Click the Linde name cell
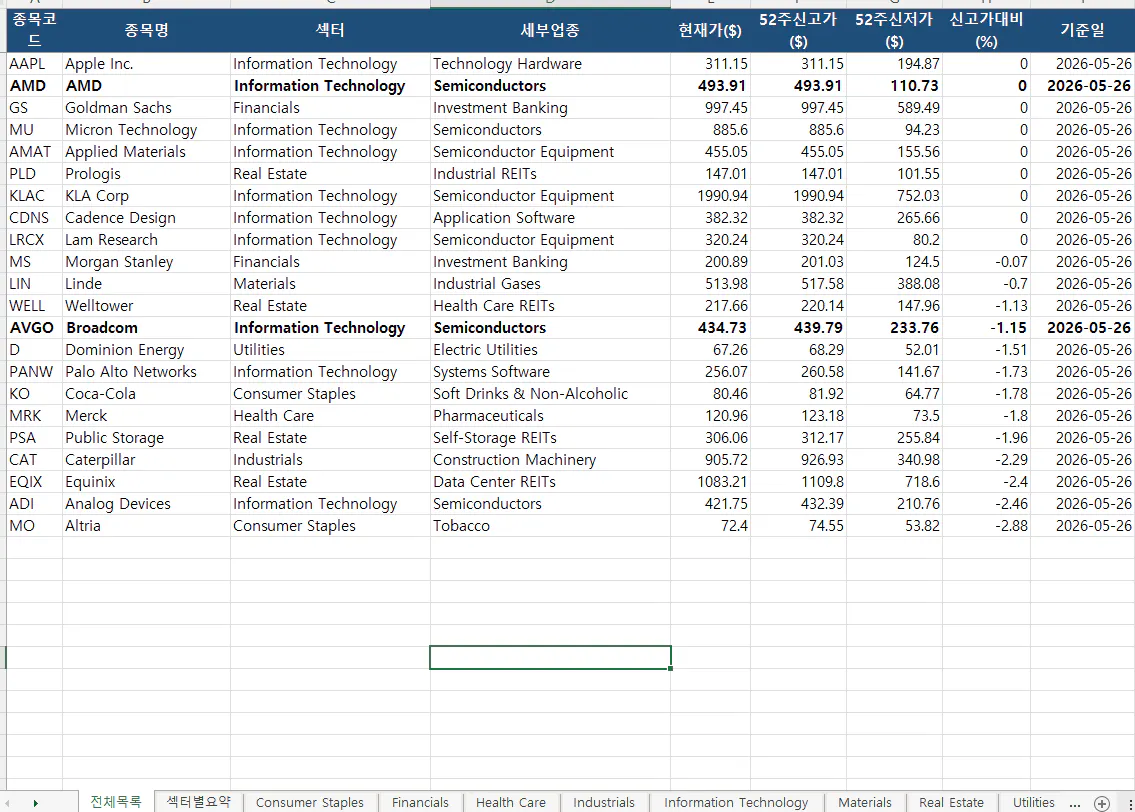Image resolution: width=1135 pixels, height=812 pixels. [x=146, y=284]
